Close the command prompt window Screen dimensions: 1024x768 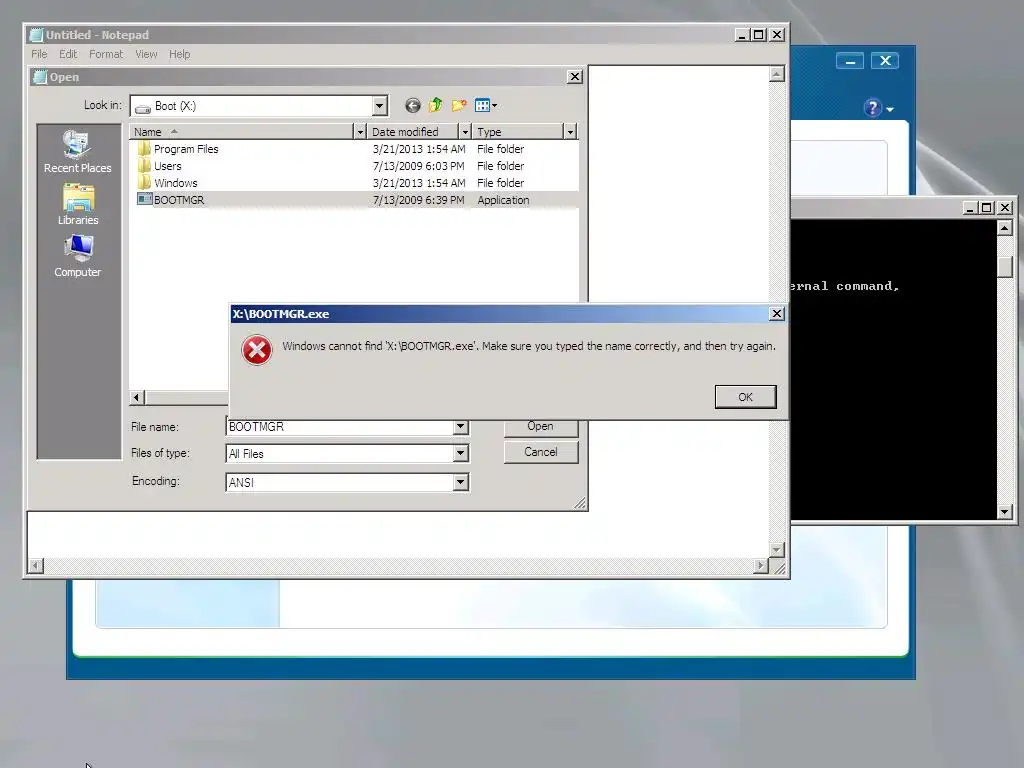(1005, 208)
